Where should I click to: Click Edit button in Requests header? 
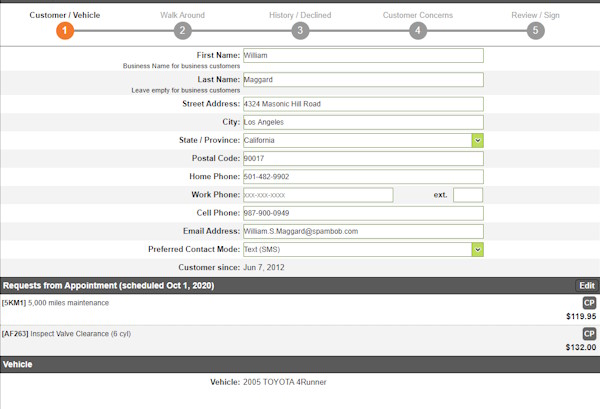(x=586, y=286)
